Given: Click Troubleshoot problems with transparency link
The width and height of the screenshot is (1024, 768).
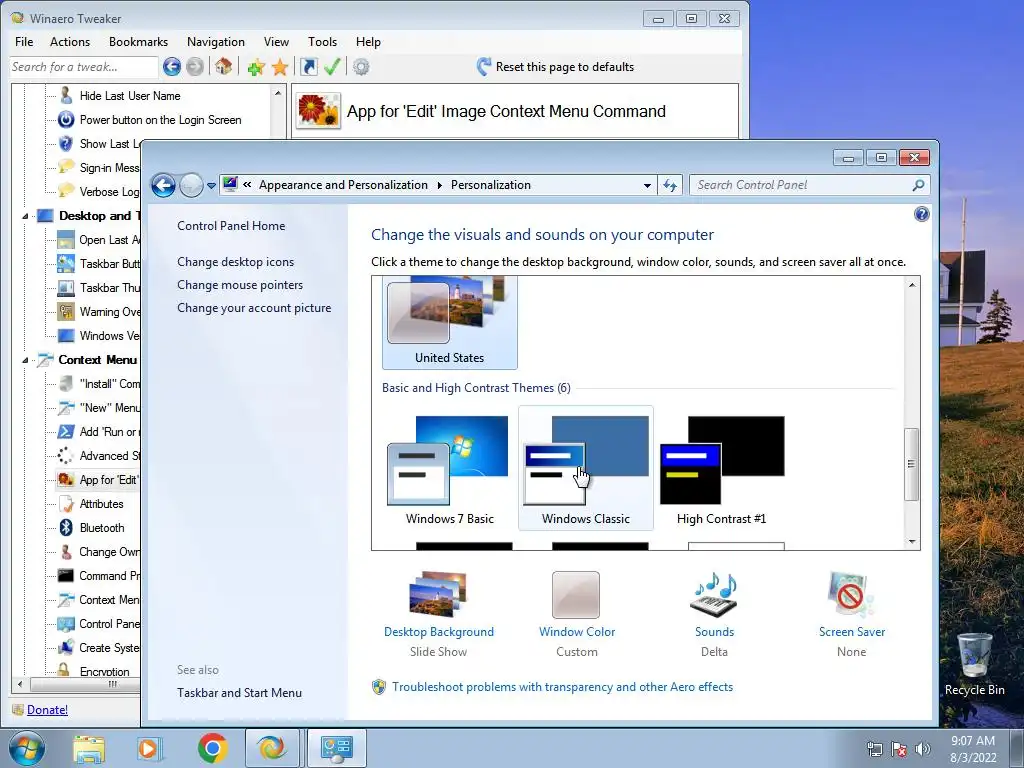Looking at the screenshot, I should click(562, 687).
